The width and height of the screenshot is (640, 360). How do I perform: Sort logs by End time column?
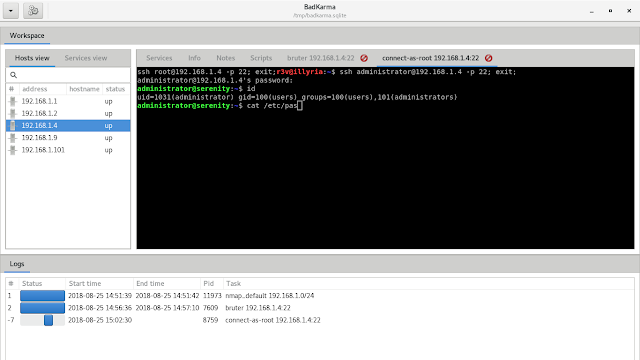[167, 284]
